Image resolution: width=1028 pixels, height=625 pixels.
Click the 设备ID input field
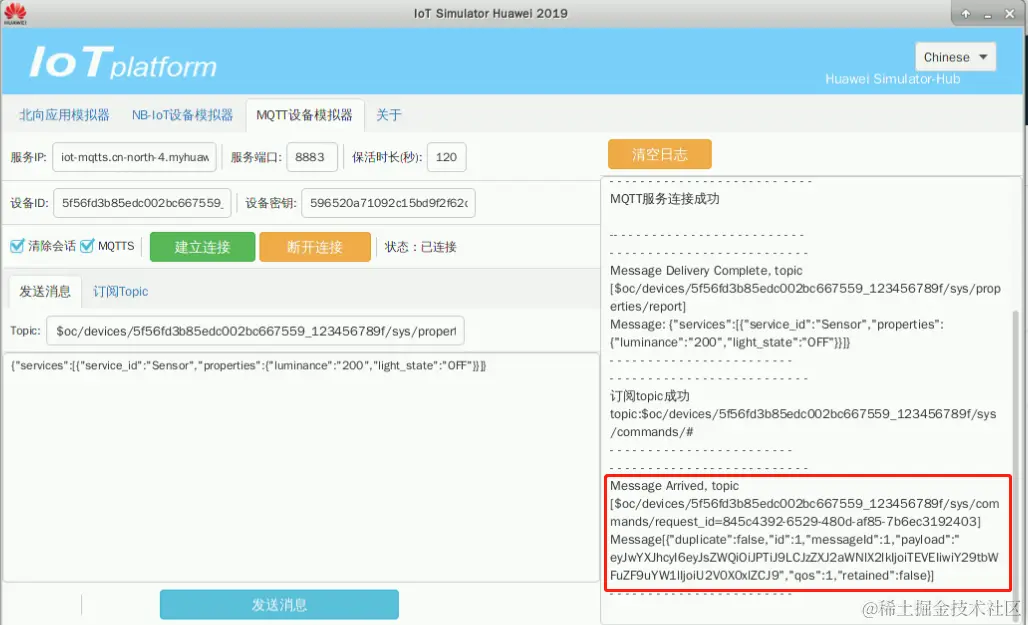click(142, 203)
